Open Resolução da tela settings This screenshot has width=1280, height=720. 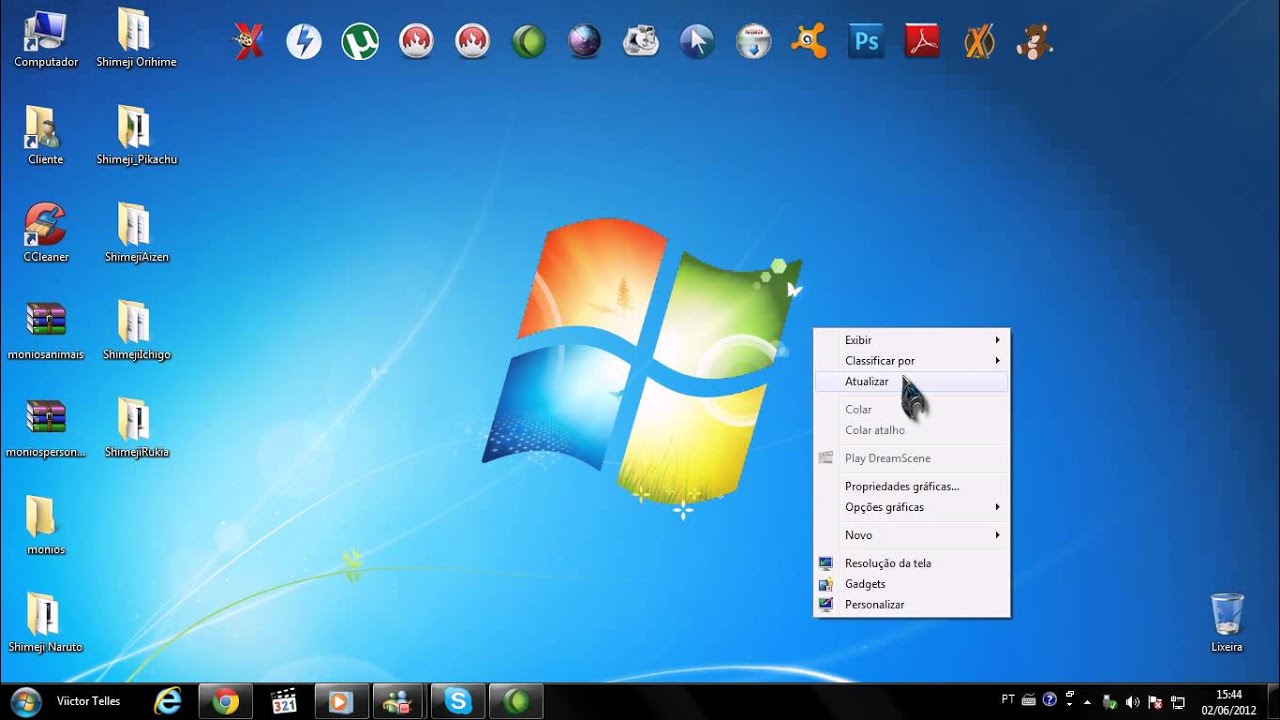coord(911,563)
